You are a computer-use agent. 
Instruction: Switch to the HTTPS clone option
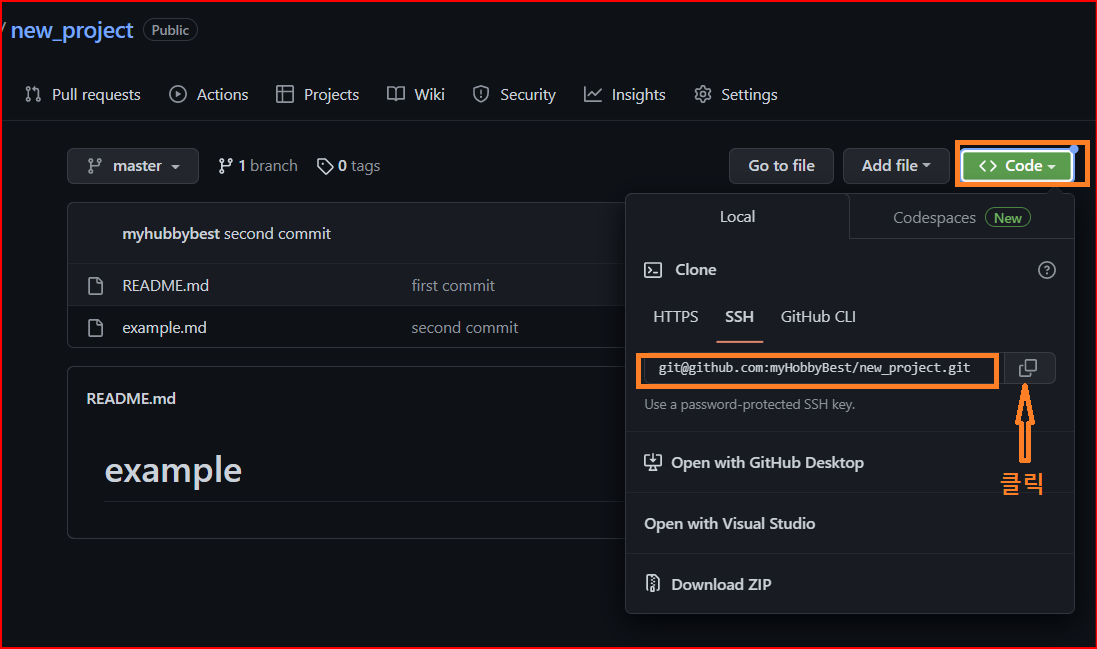(x=676, y=317)
